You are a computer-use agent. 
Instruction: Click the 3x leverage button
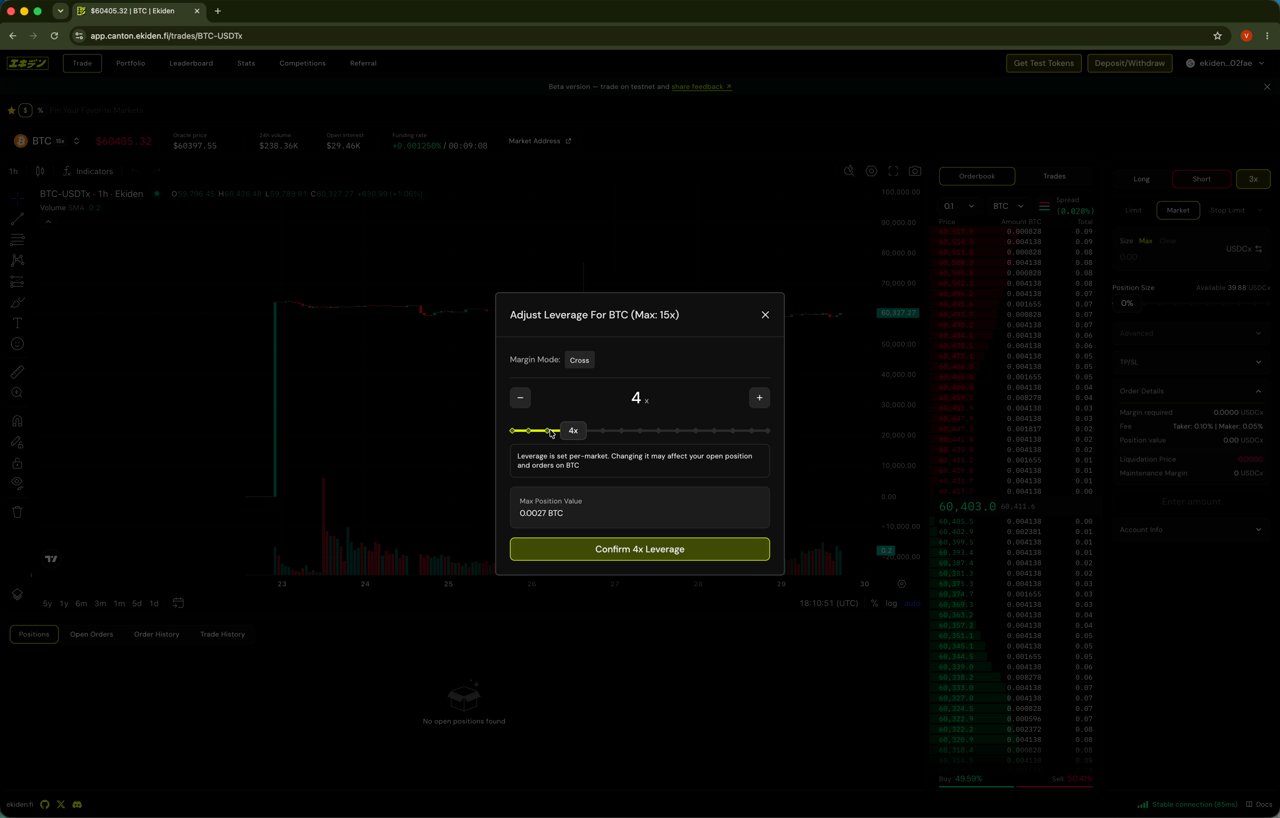(x=1253, y=179)
